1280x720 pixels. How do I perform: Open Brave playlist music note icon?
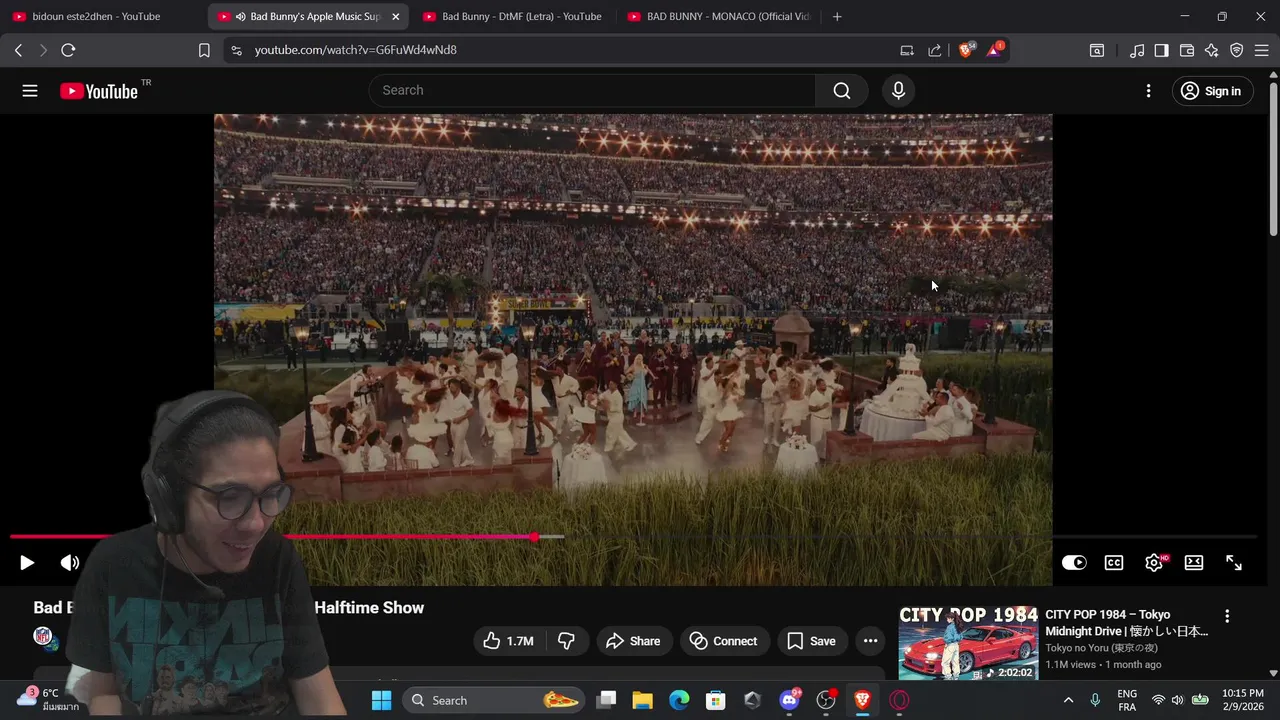pyautogui.click(x=1137, y=50)
